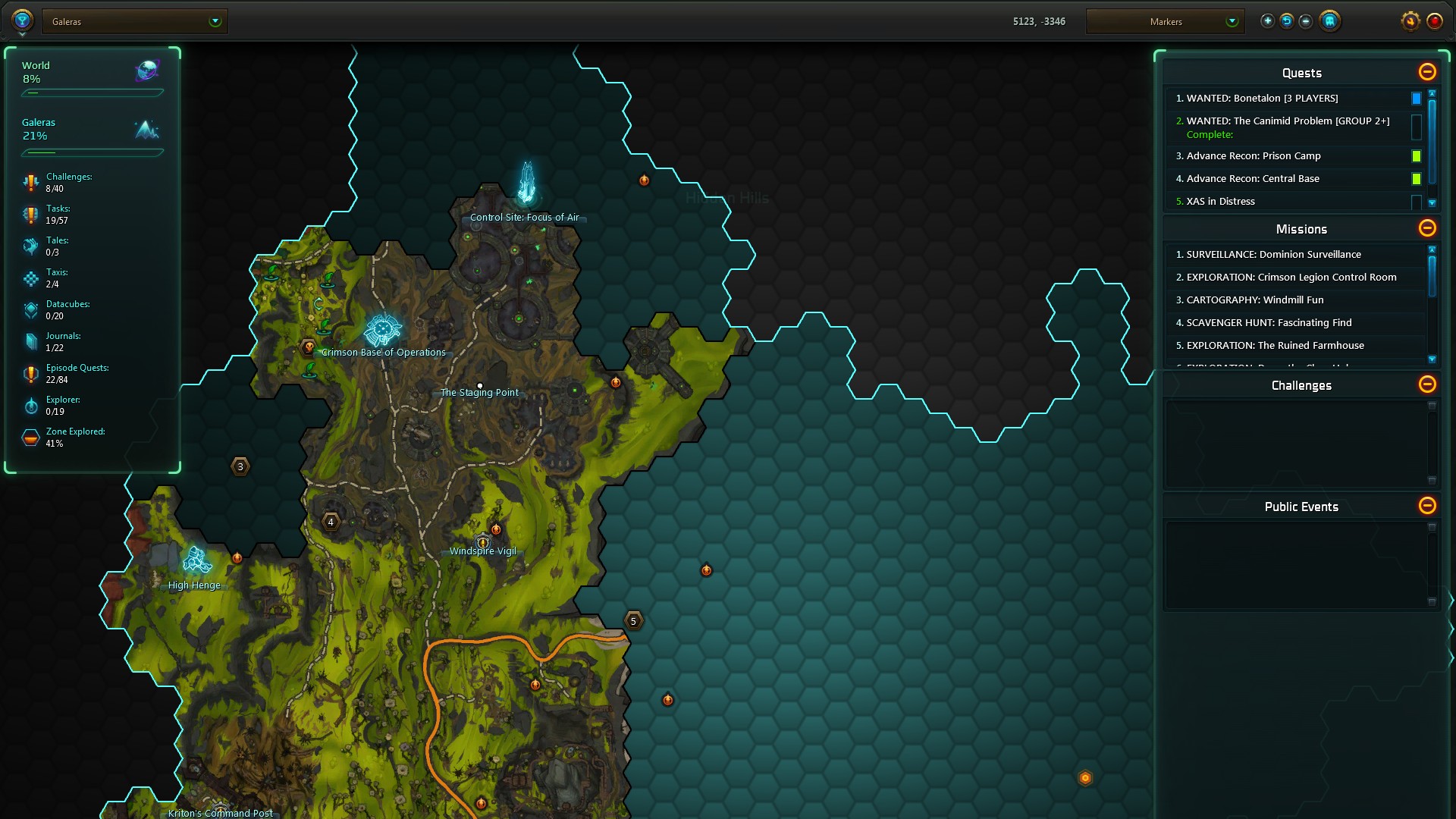Viewport: 1456px width, 819px height.
Task: Click flame marker near Hidden Hills
Action: [x=644, y=180]
